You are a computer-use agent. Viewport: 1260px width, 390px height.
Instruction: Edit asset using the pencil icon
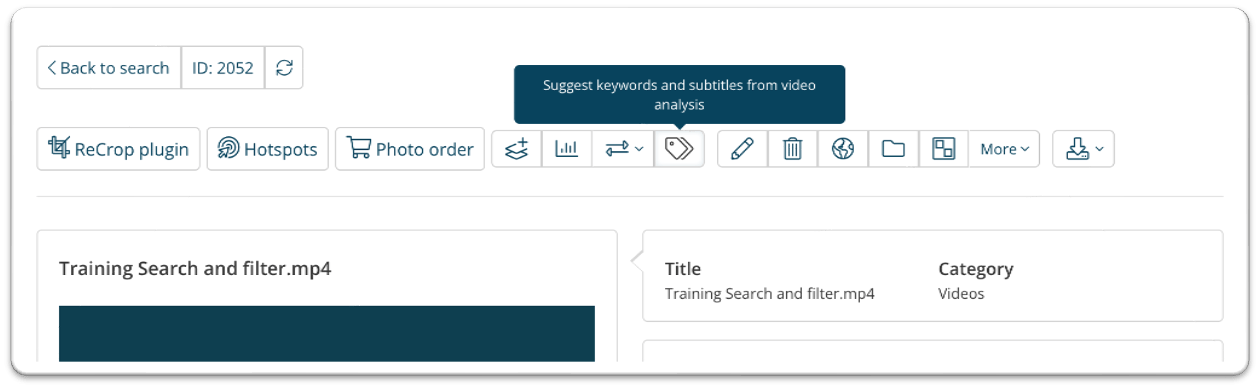(x=743, y=149)
